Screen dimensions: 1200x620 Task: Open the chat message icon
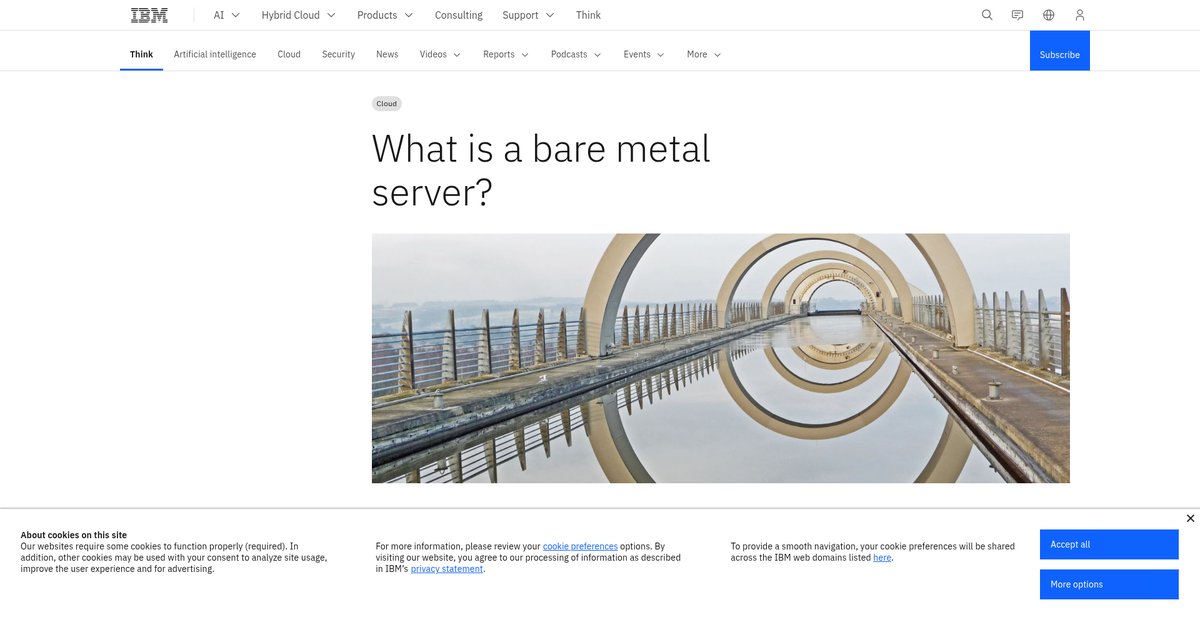pos(1018,15)
